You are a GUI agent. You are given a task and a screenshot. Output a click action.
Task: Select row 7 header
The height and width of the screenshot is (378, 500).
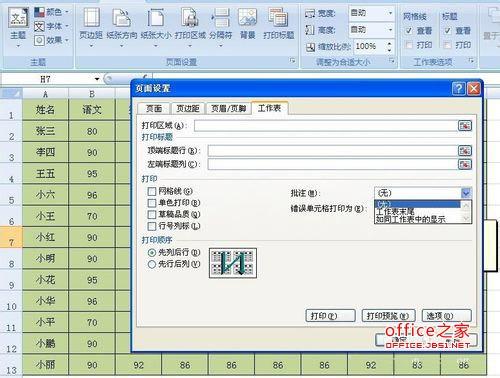pyautogui.click(x=11, y=238)
